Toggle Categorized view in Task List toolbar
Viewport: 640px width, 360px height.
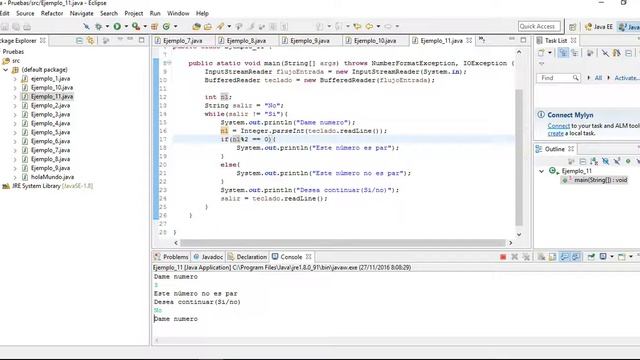click(563, 53)
